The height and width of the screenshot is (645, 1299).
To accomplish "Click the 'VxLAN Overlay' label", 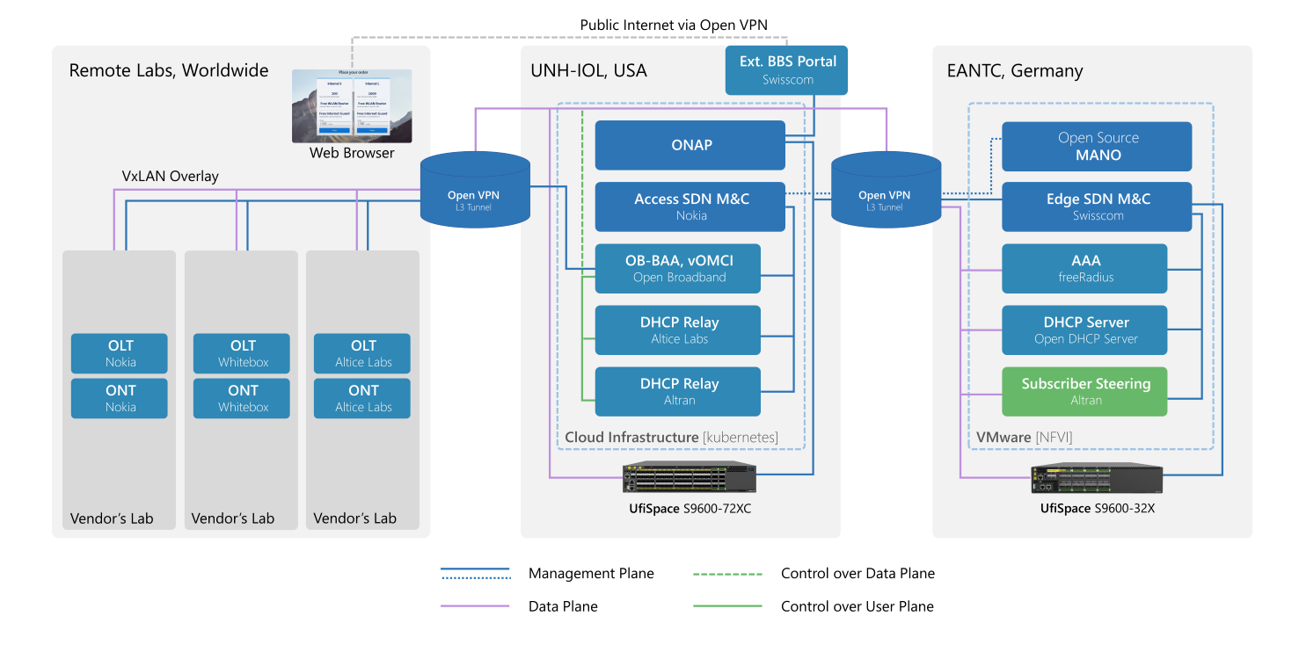I will [170, 176].
